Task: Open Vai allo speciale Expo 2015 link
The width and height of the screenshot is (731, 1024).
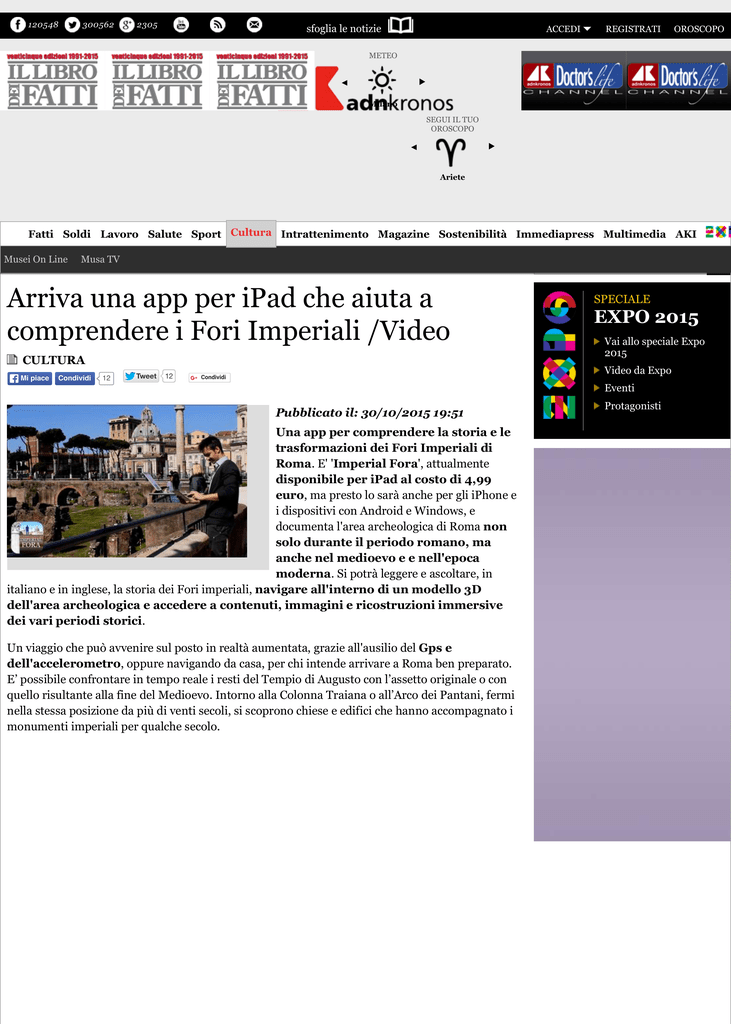Action: coord(654,347)
